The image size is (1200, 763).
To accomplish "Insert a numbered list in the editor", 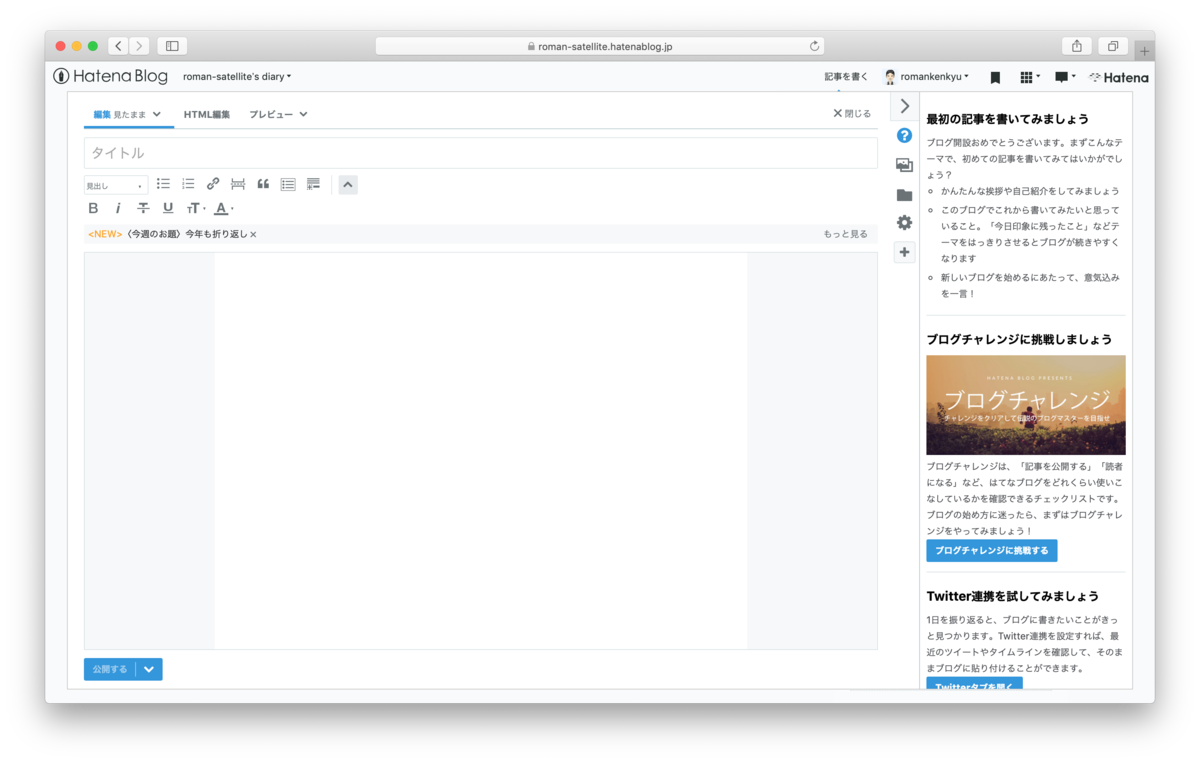I will tap(188, 184).
